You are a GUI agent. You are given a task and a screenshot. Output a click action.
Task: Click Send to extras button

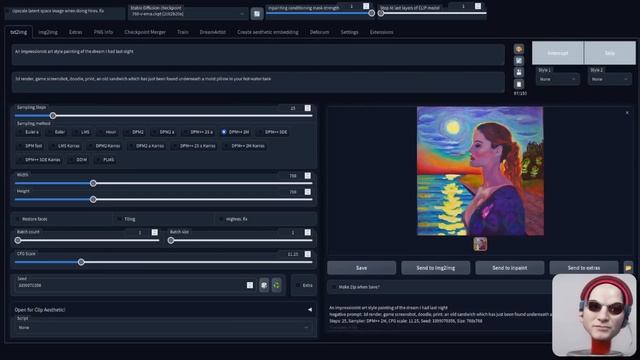click(584, 268)
